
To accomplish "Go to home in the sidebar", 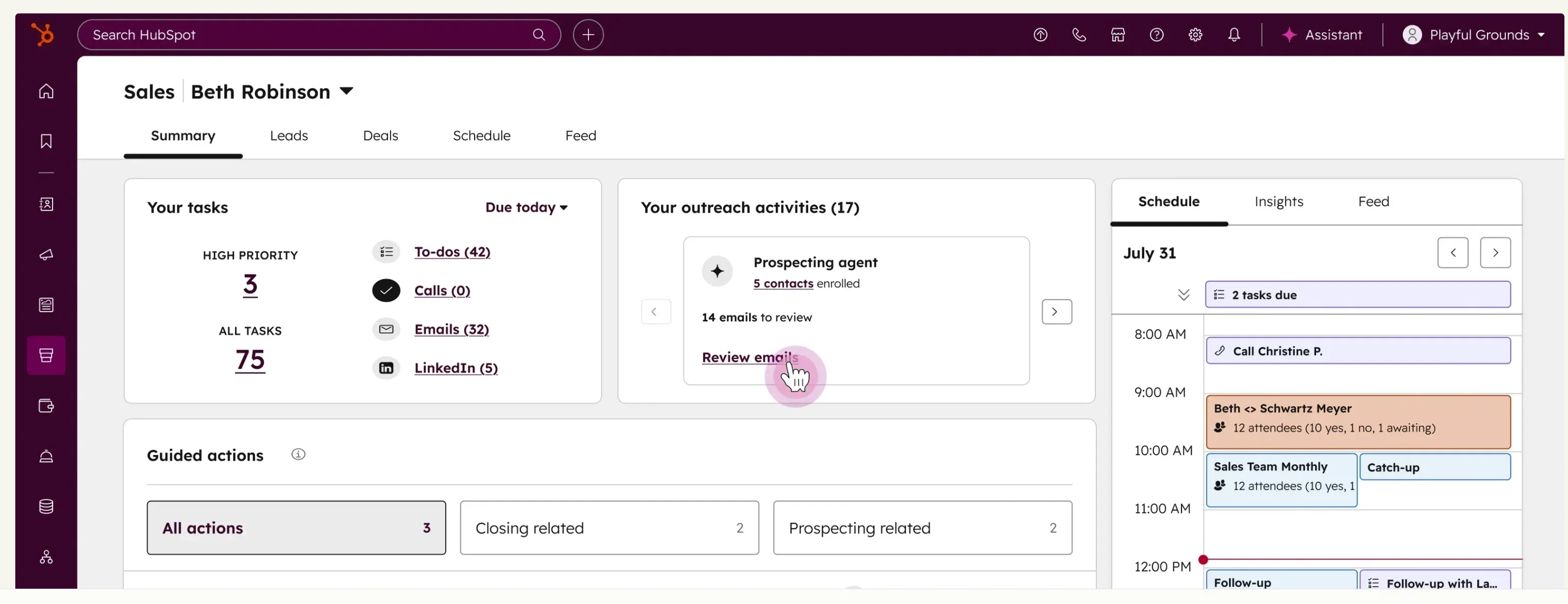I will coord(46,91).
